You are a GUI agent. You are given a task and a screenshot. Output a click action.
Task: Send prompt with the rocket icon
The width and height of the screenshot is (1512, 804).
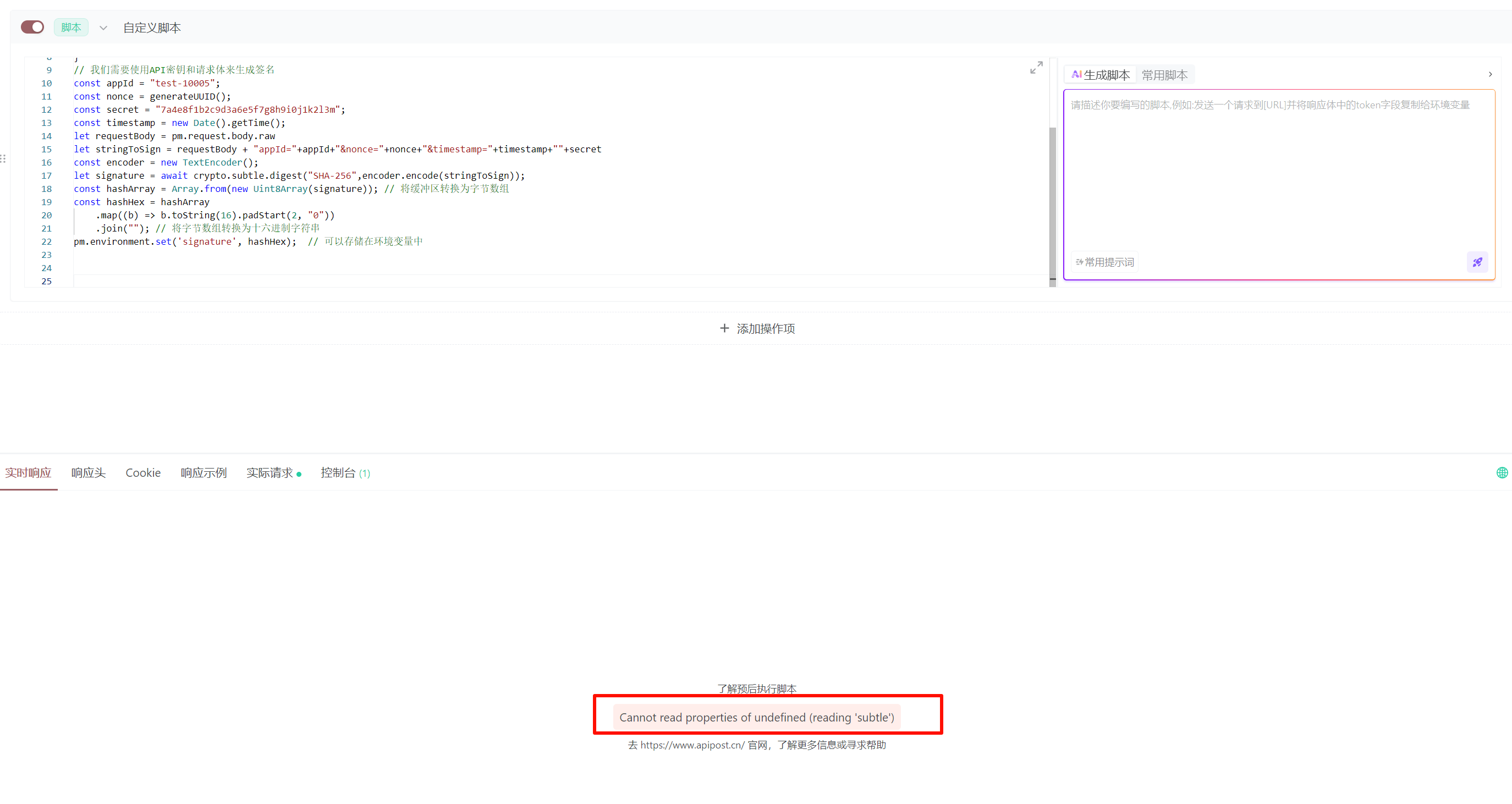[x=1477, y=262]
